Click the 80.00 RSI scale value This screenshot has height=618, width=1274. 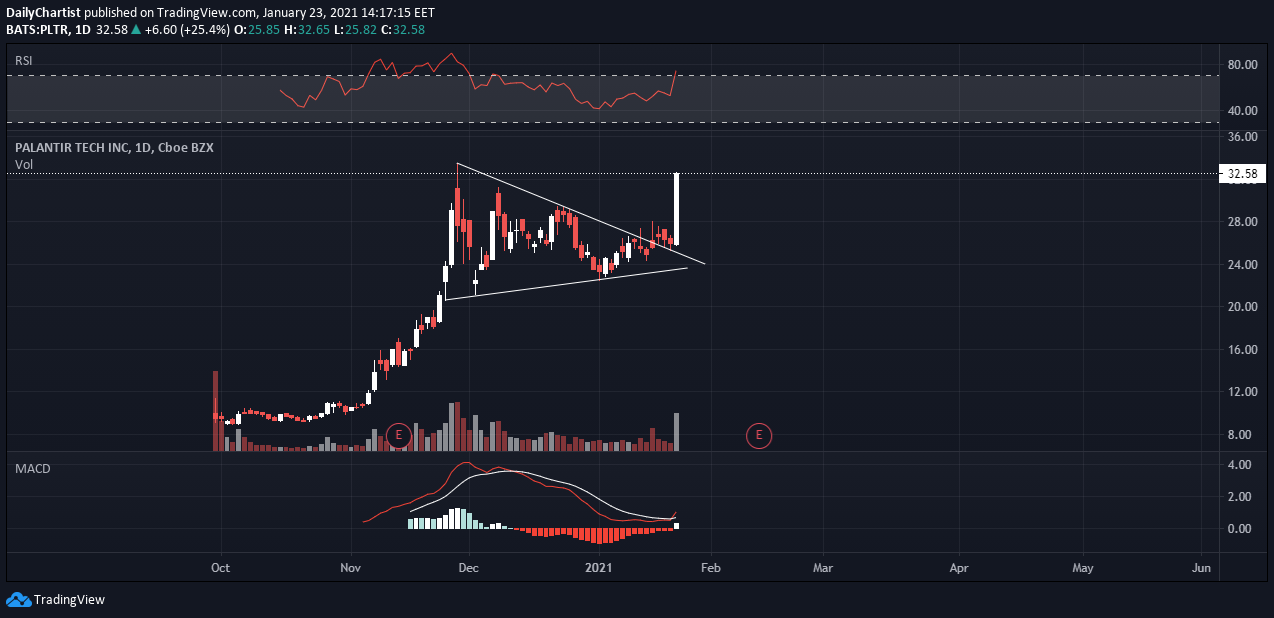coord(1242,65)
